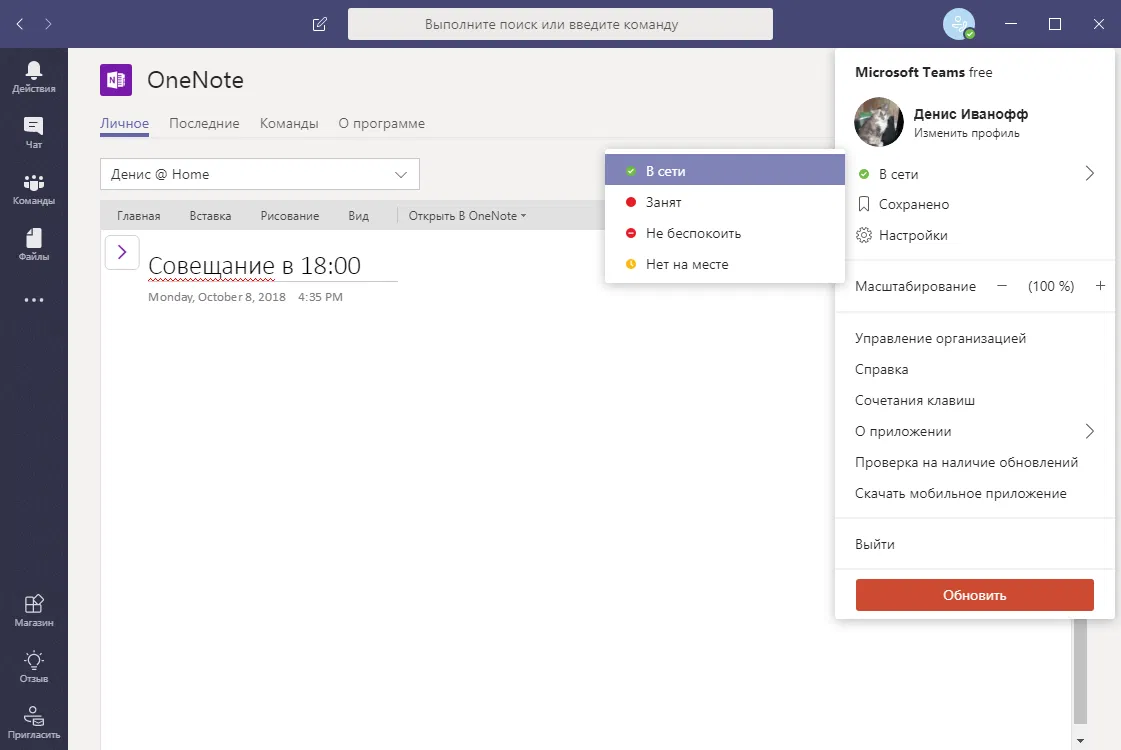Expand the О приложении submenu arrow
This screenshot has width=1121, height=750.
click(x=1090, y=431)
